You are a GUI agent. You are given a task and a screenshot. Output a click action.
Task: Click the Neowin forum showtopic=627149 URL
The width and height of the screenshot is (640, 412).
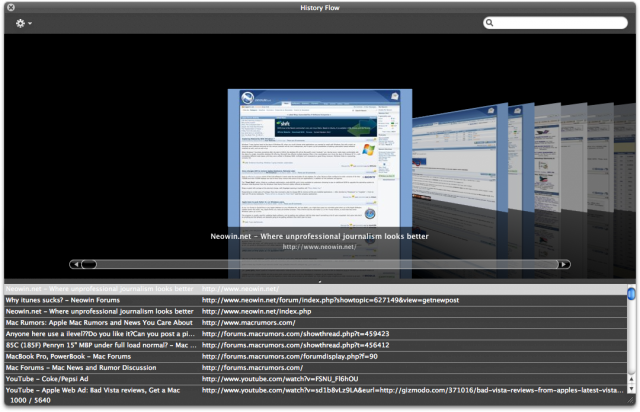tap(330, 300)
